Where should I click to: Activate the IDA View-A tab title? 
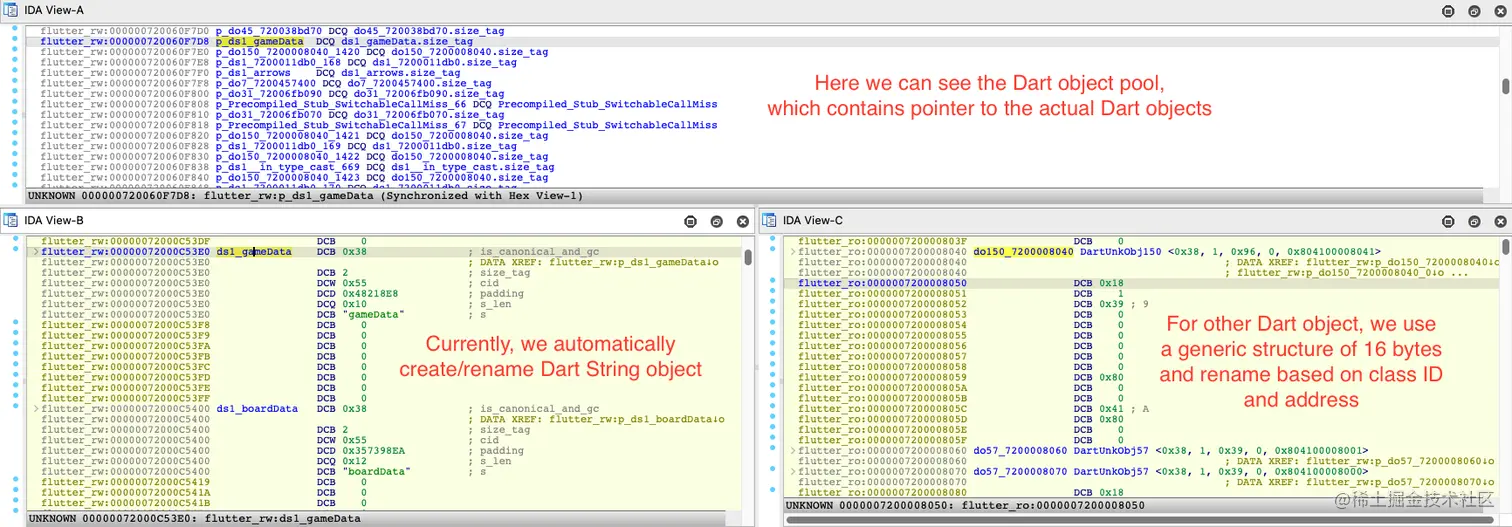tap(55, 11)
